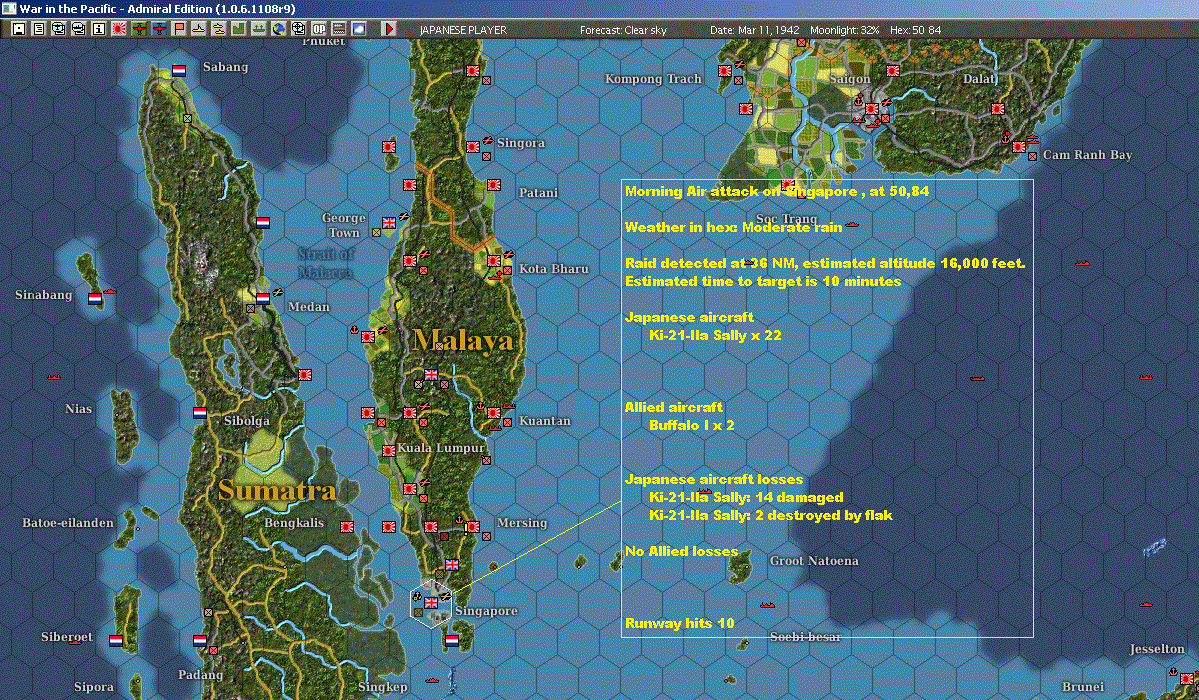Select the Japanese base icon at Kuantan
Screen dimensions: 1199x700
point(495,412)
